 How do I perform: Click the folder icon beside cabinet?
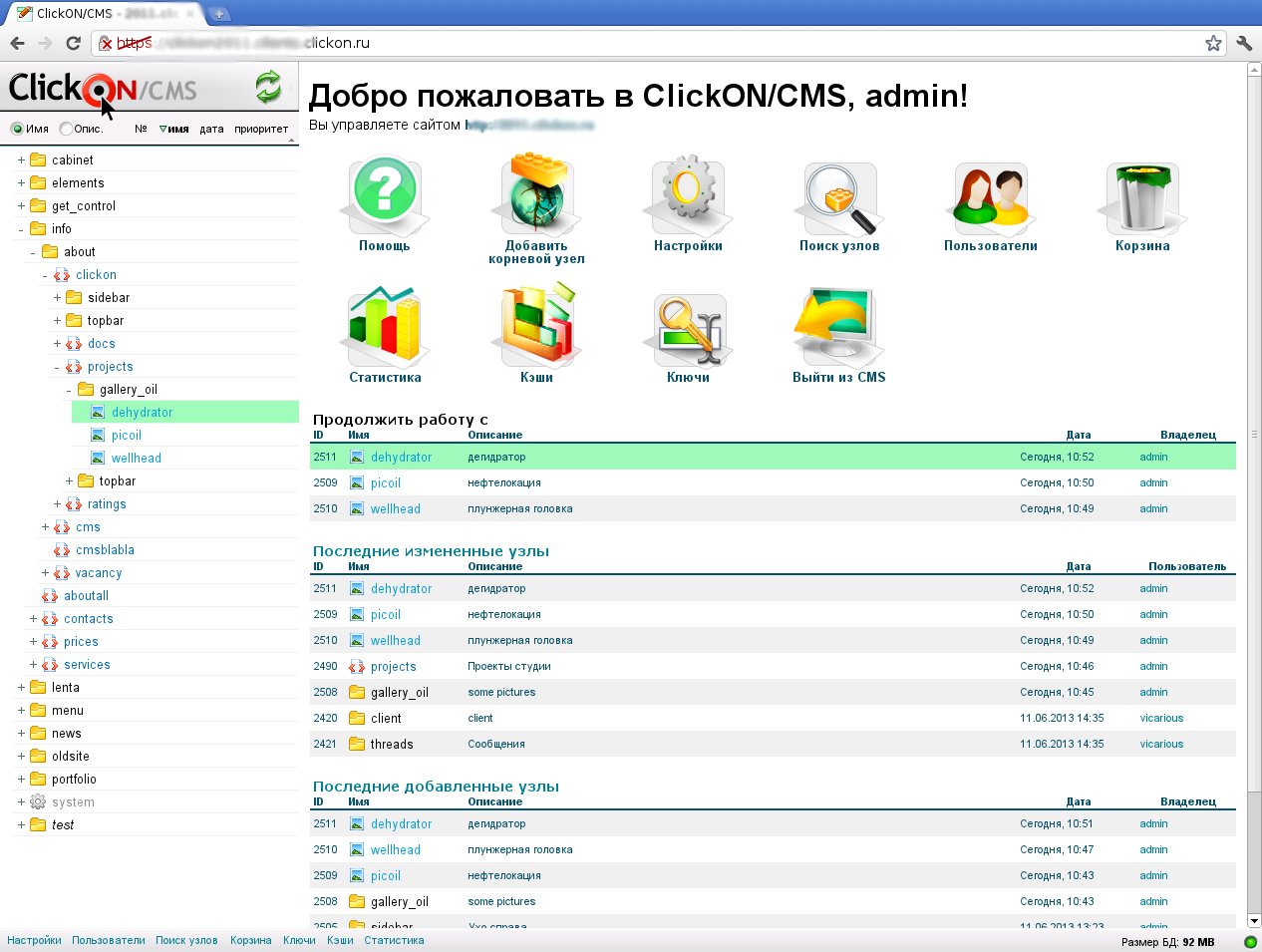click(38, 159)
